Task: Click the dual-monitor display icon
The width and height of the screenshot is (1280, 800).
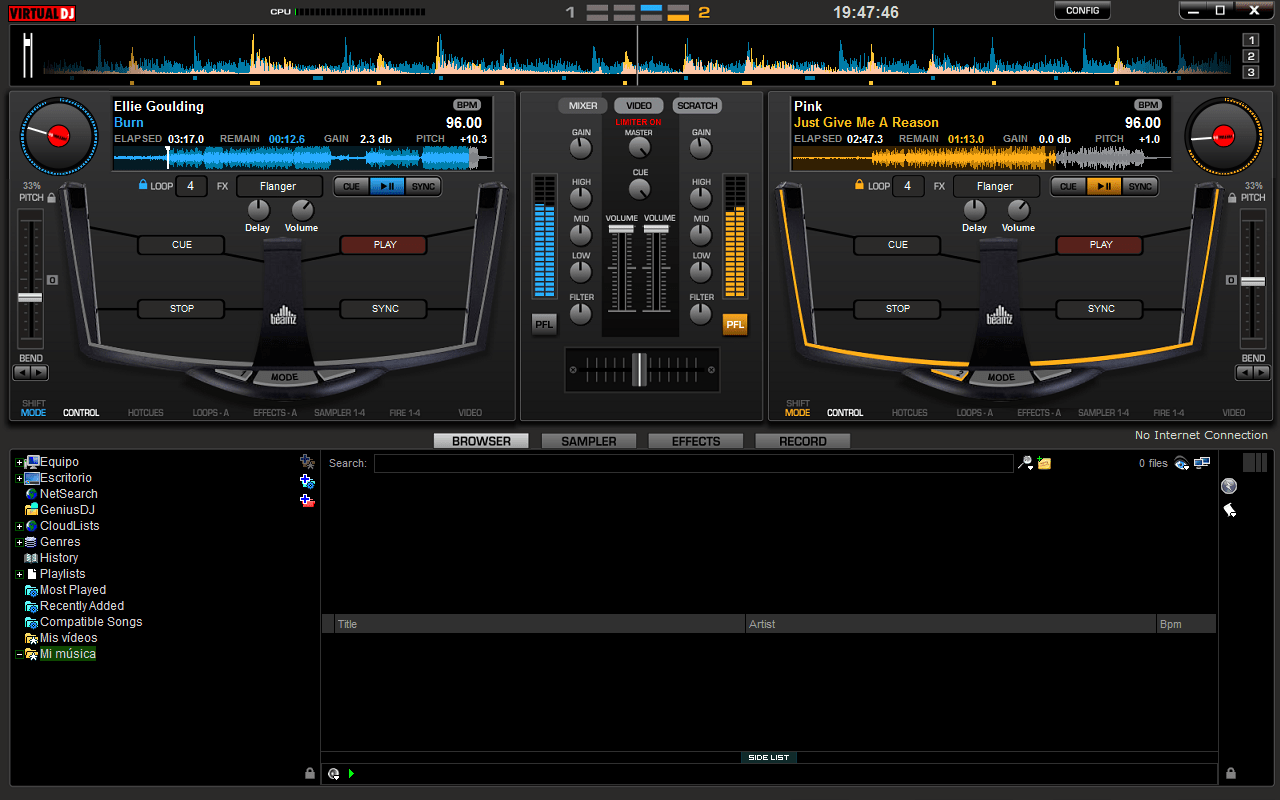Action: [x=1202, y=462]
